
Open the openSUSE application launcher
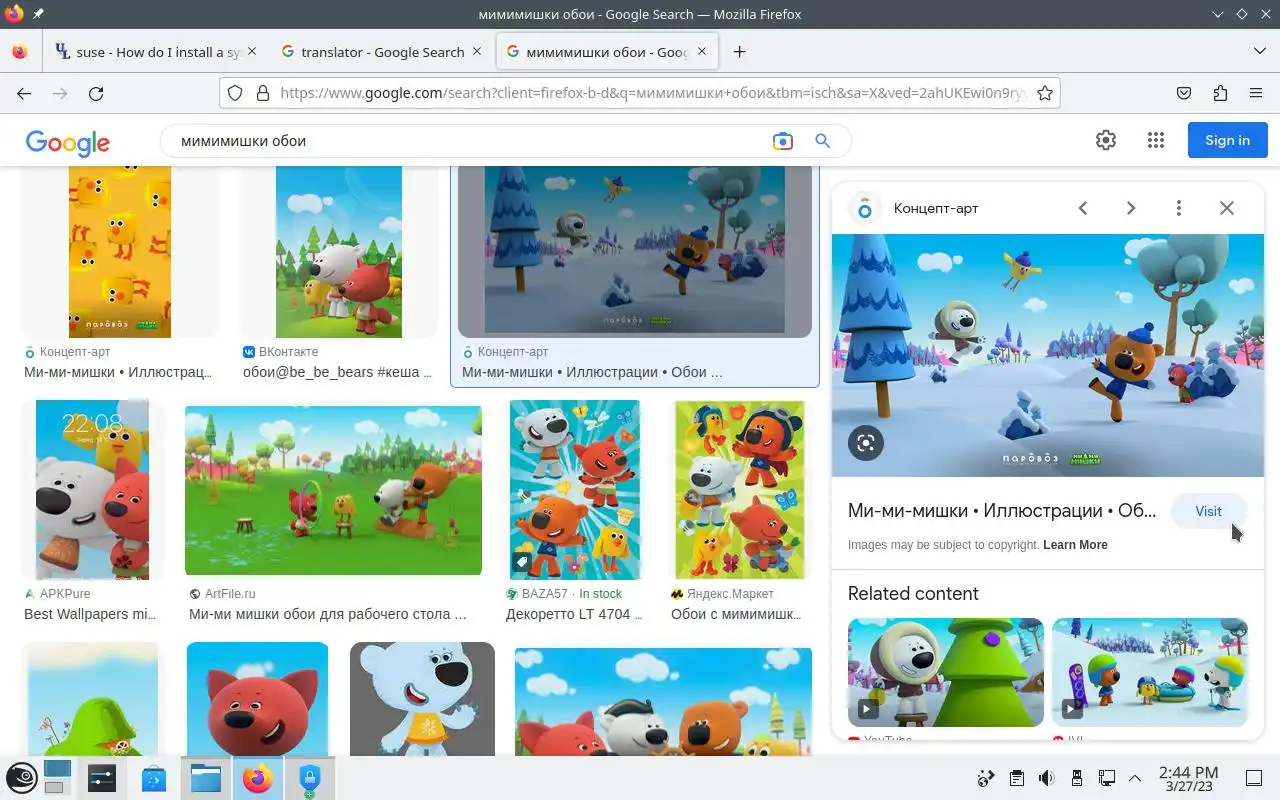[x=23, y=778]
